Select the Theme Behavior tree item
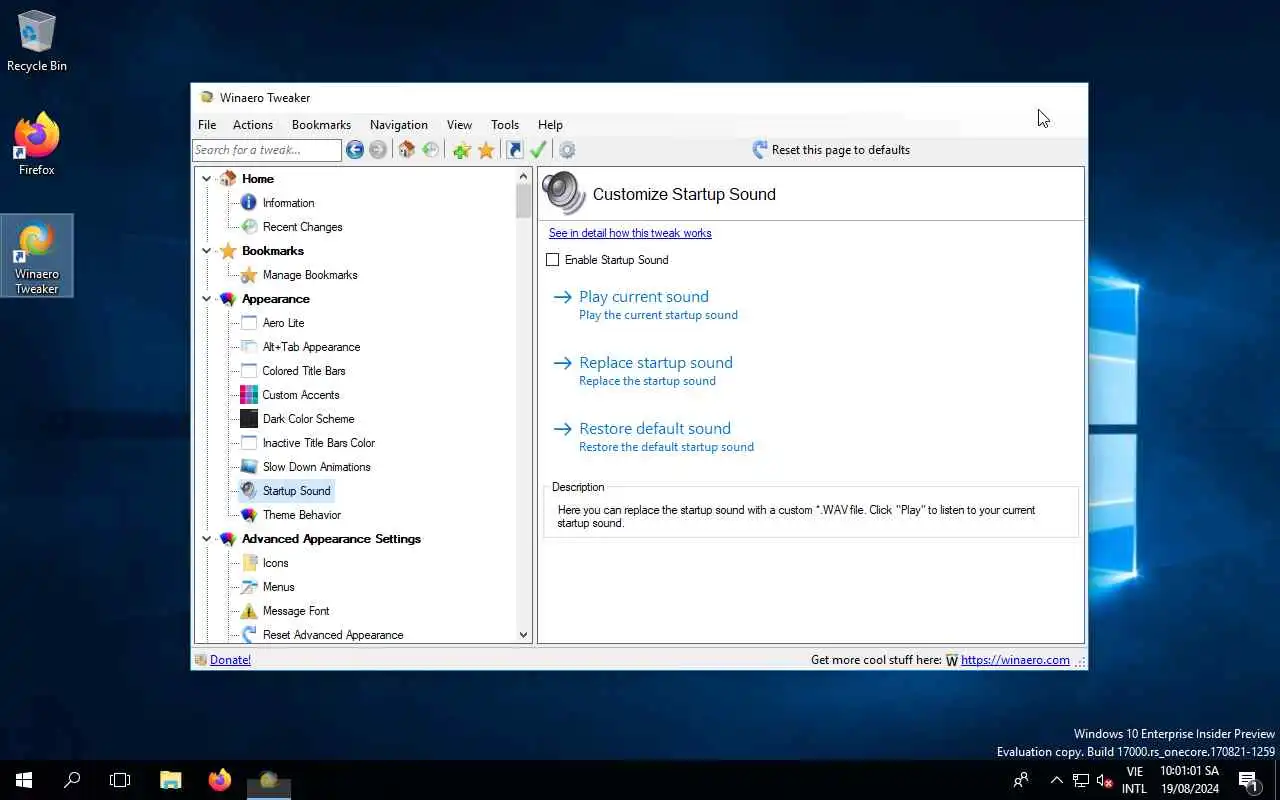Viewport: 1280px width, 800px height. click(x=302, y=515)
